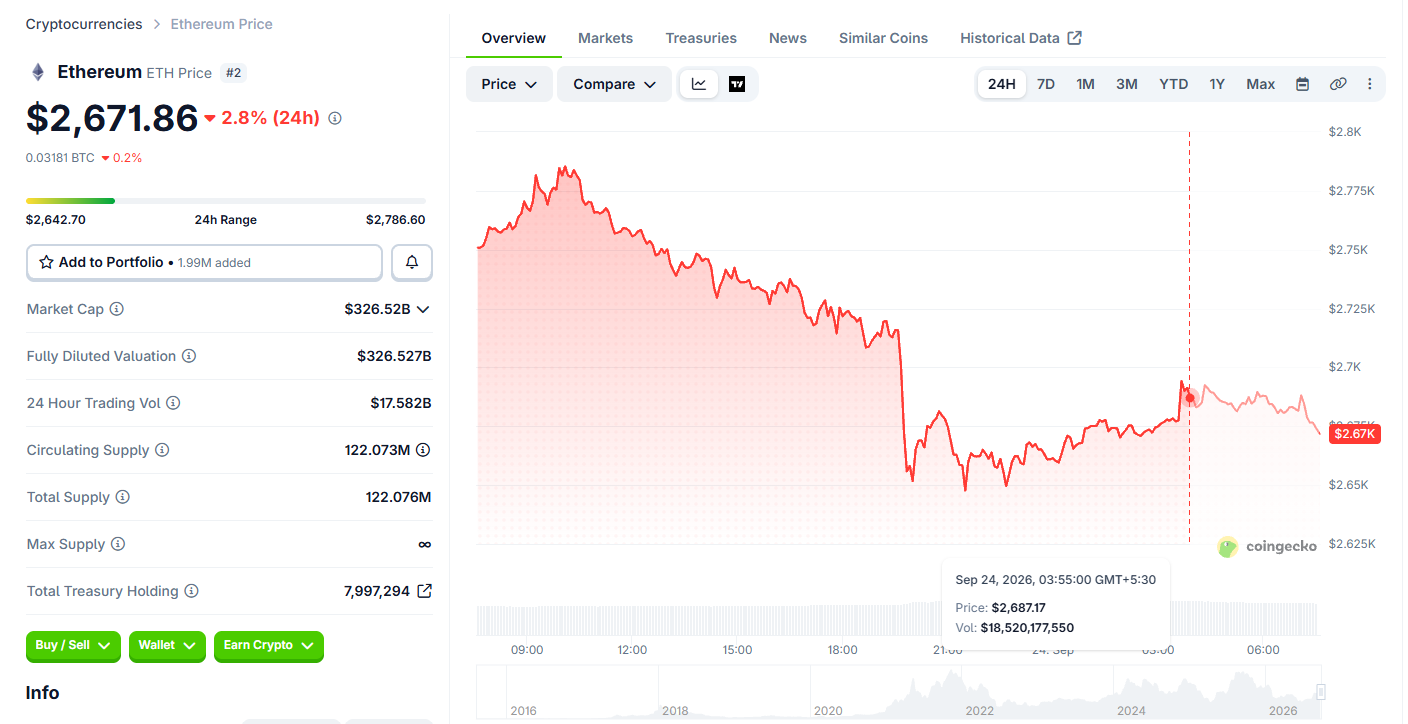Click the $2,671.86 price text
The image size is (1408, 724).
point(112,118)
